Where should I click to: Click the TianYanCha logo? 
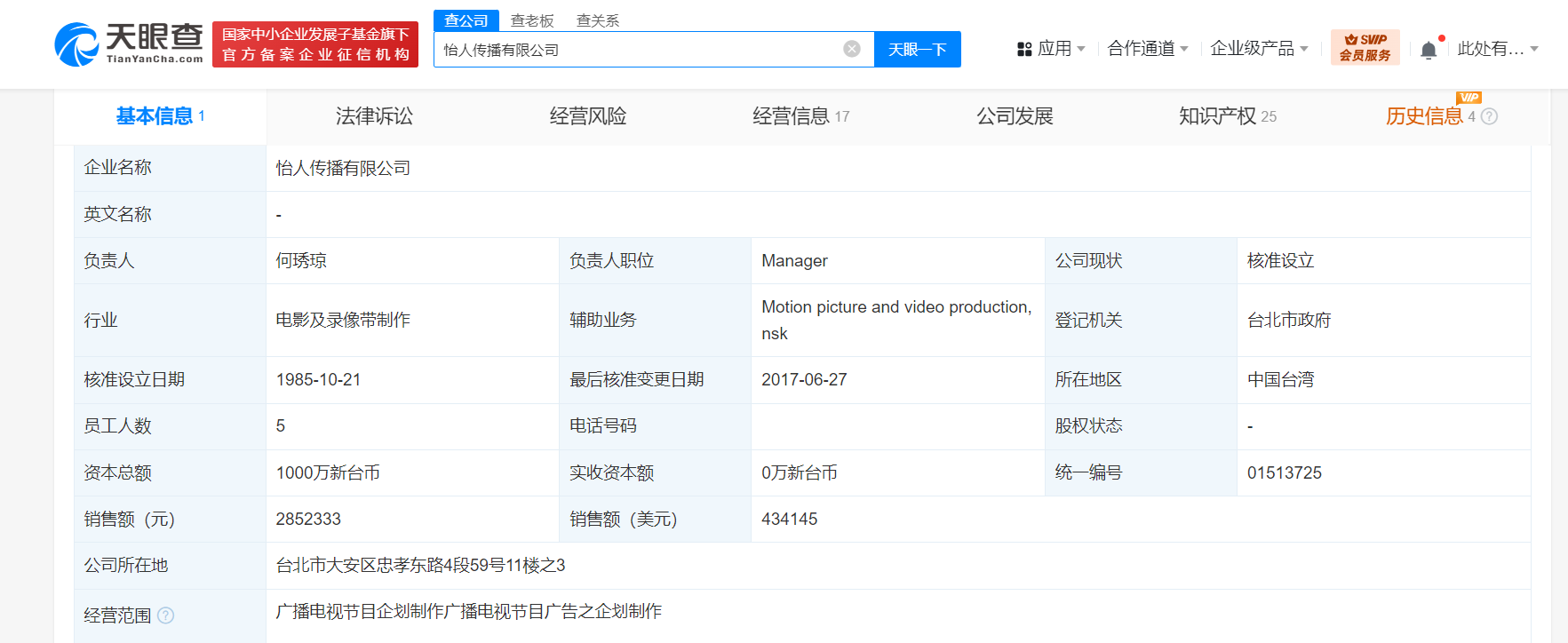tap(129, 44)
